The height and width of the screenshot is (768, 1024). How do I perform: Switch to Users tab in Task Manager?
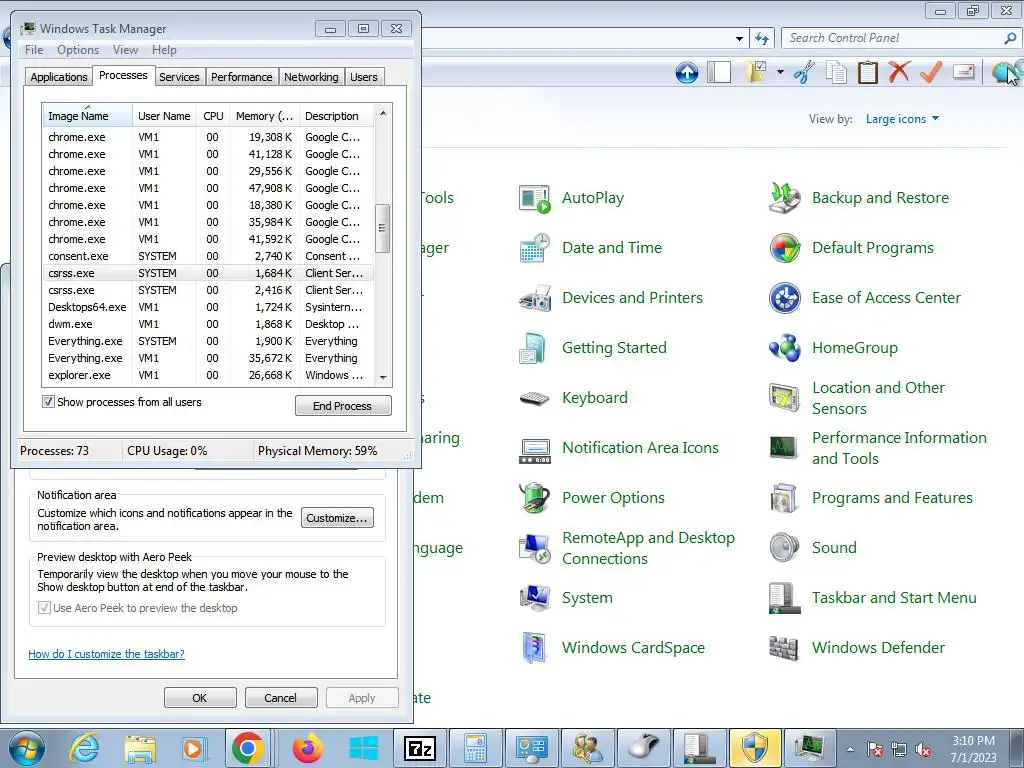point(364,77)
